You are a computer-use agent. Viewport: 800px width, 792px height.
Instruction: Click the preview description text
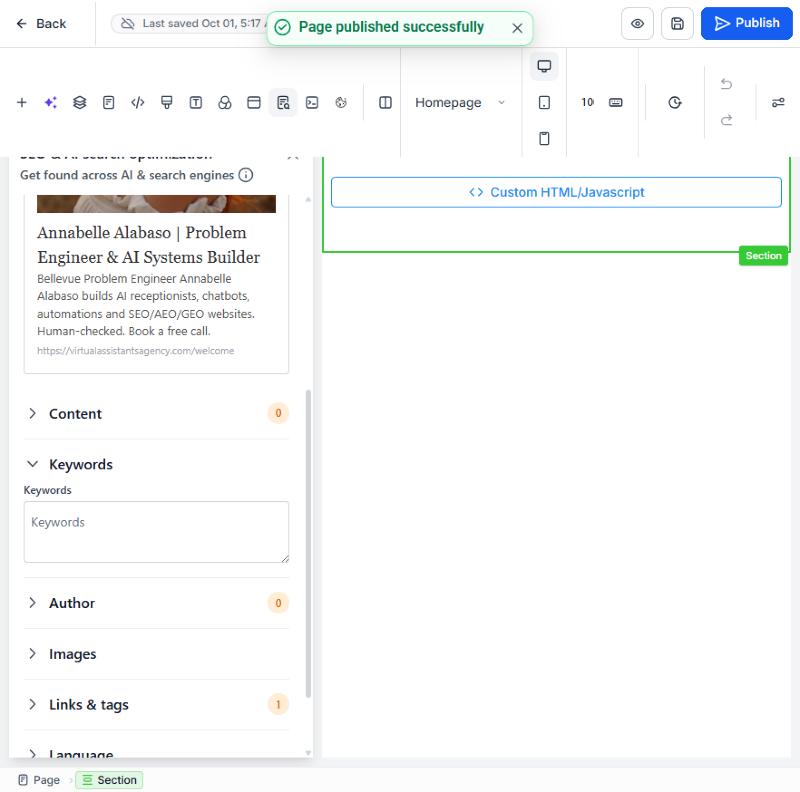click(146, 305)
